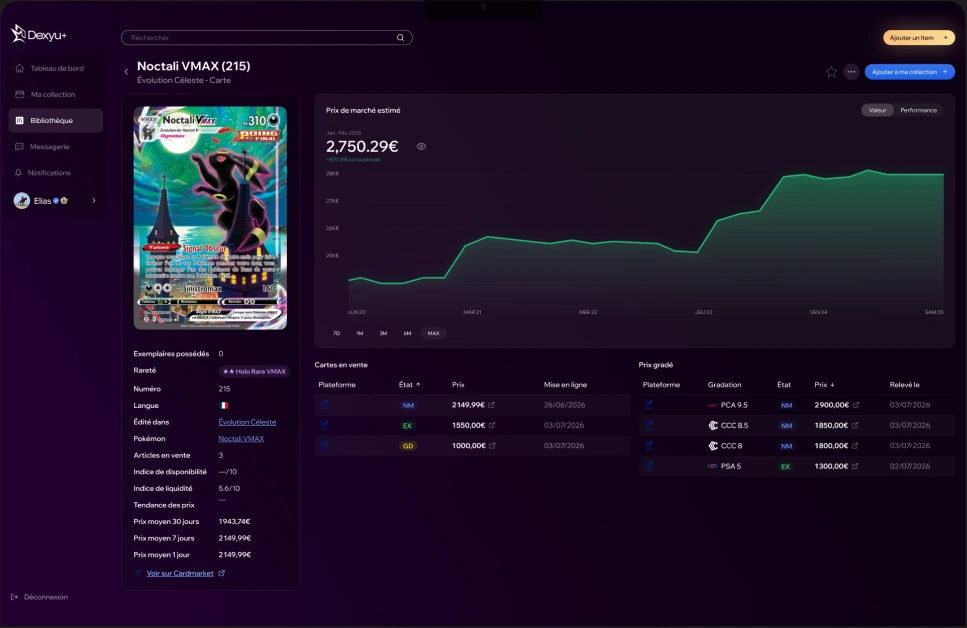Click the CCC 8.5 gradation cell
The width and height of the screenshot is (967, 628).
[728, 426]
